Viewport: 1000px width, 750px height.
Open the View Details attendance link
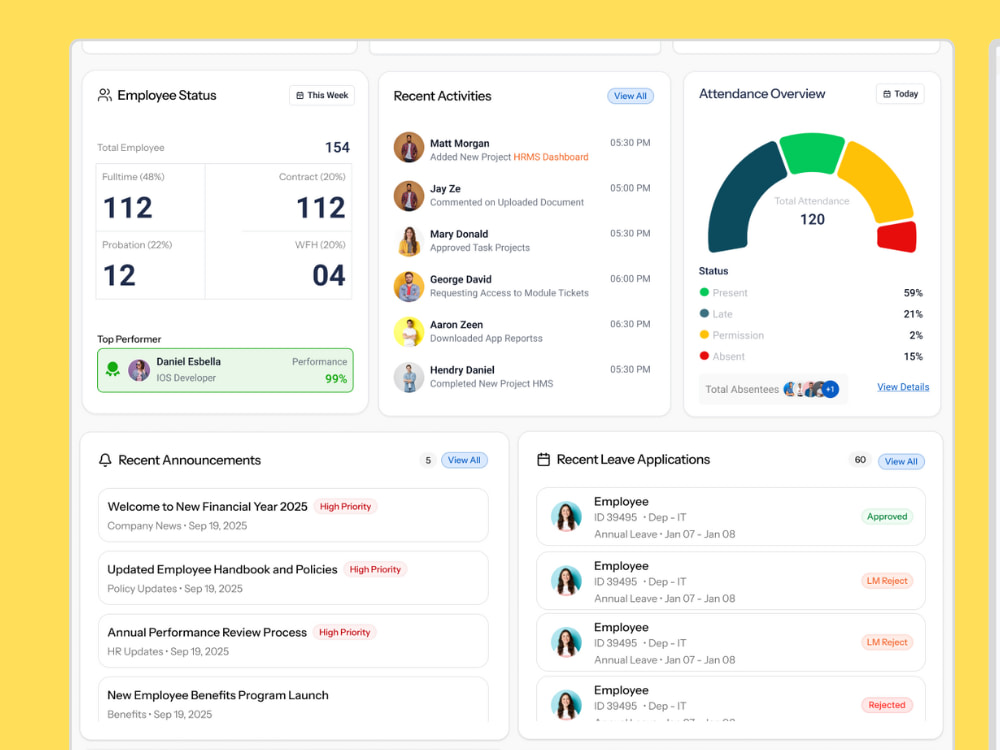[x=903, y=387]
